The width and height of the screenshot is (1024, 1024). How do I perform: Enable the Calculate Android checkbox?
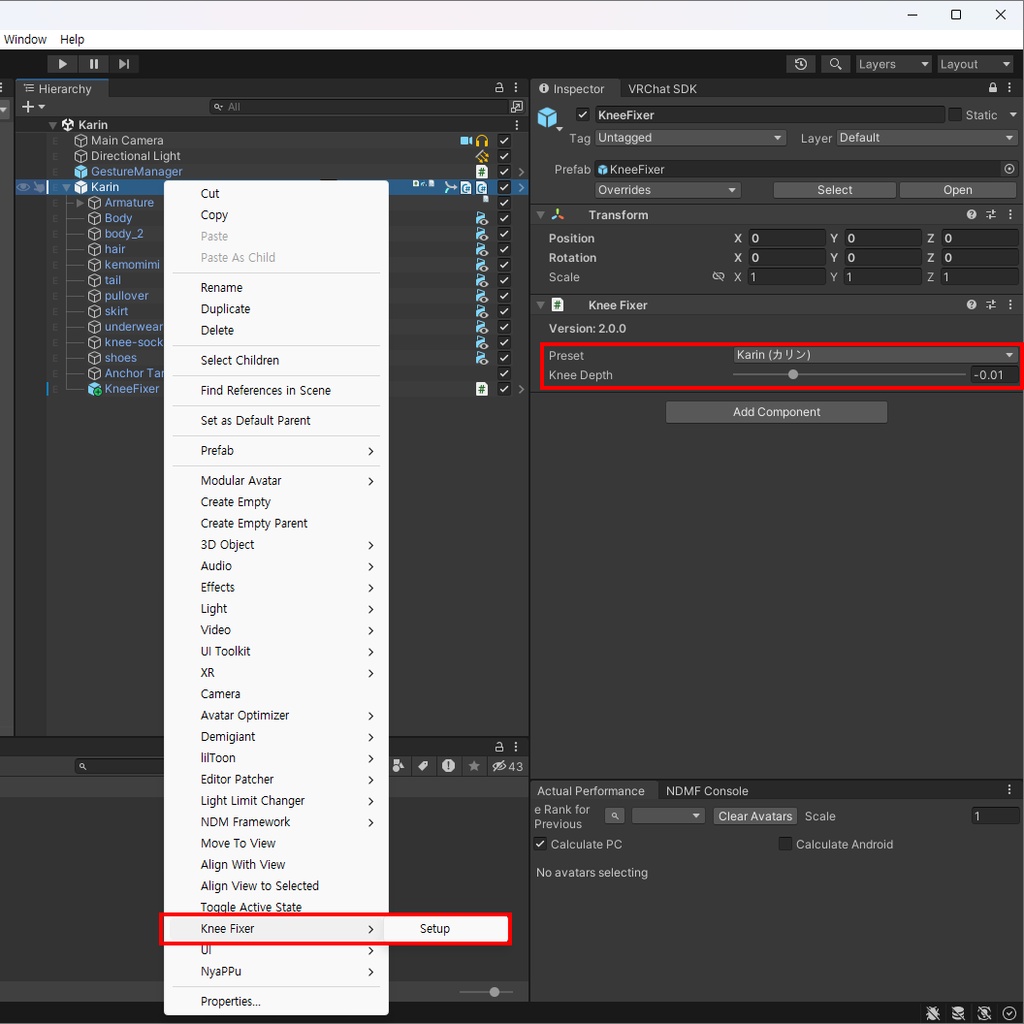785,844
